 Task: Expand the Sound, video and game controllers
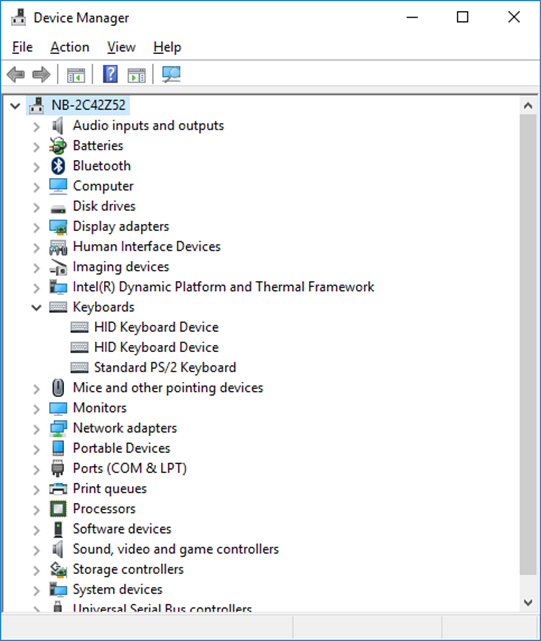(x=37, y=549)
